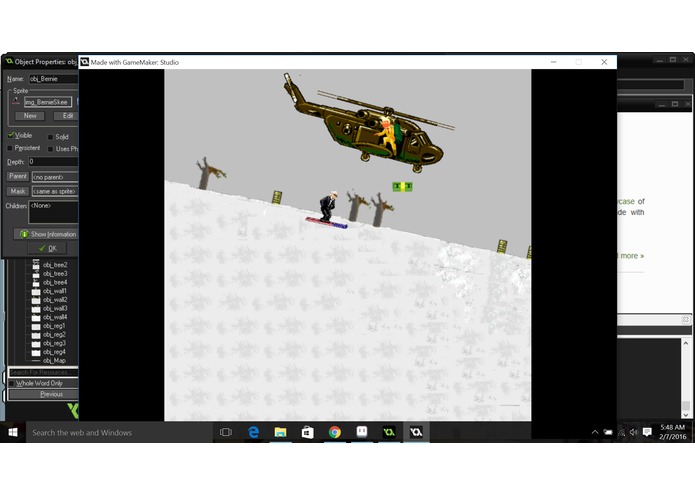
Task: Select obj_tree2 label in the resource tree
Action: point(55,265)
